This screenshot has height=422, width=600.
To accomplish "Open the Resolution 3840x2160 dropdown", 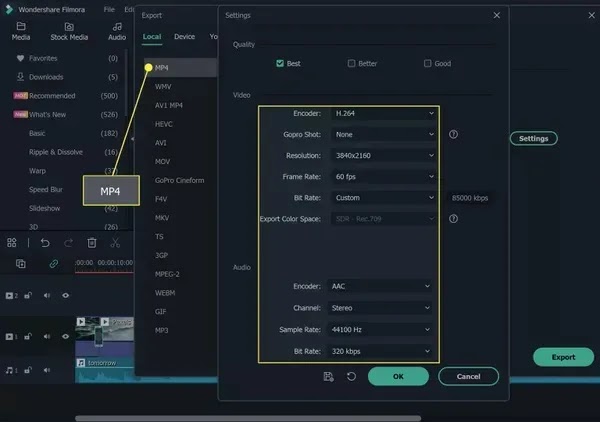I will coord(384,156).
